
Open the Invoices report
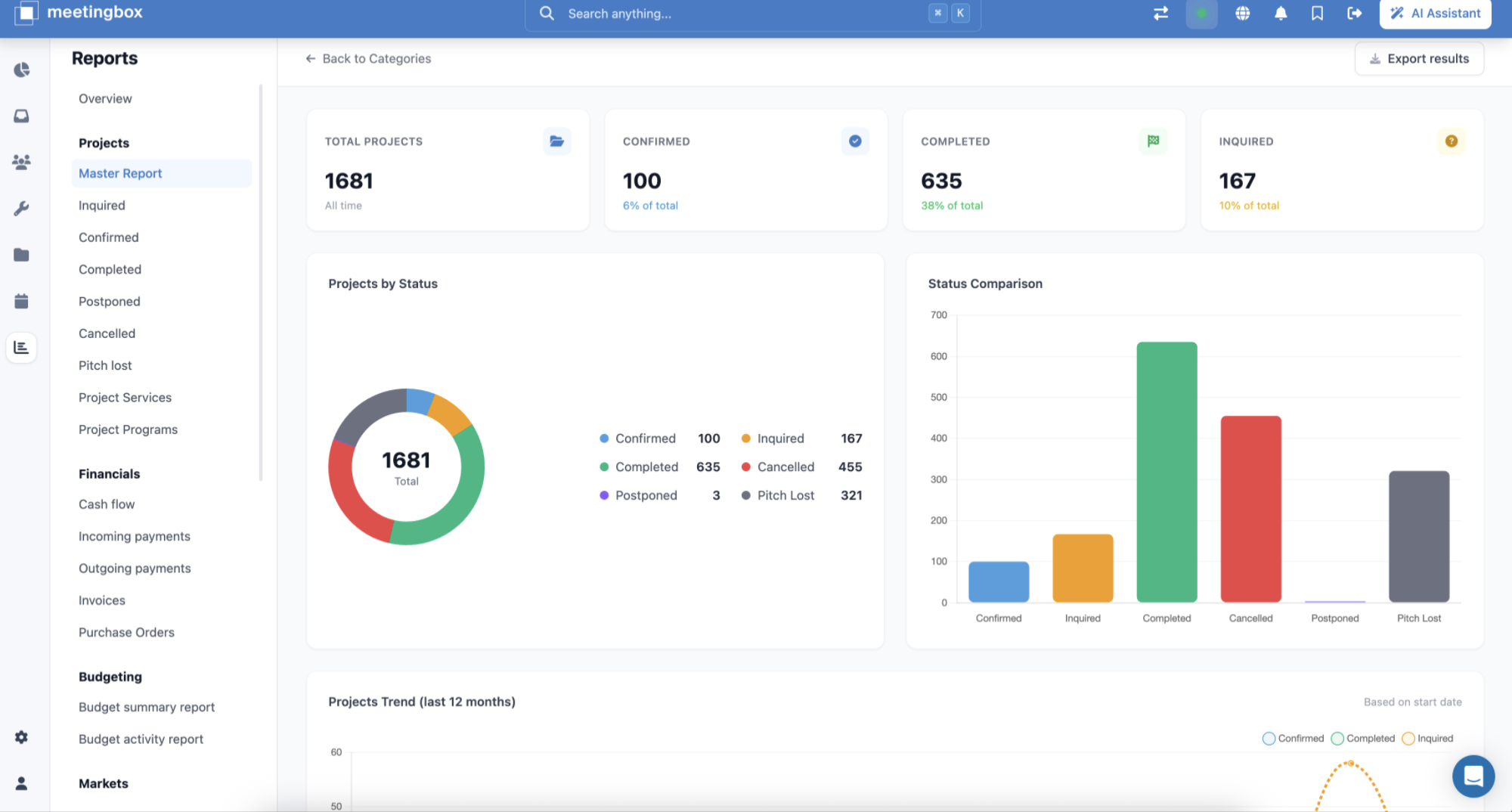pyautogui.click(x=102, y=600)
